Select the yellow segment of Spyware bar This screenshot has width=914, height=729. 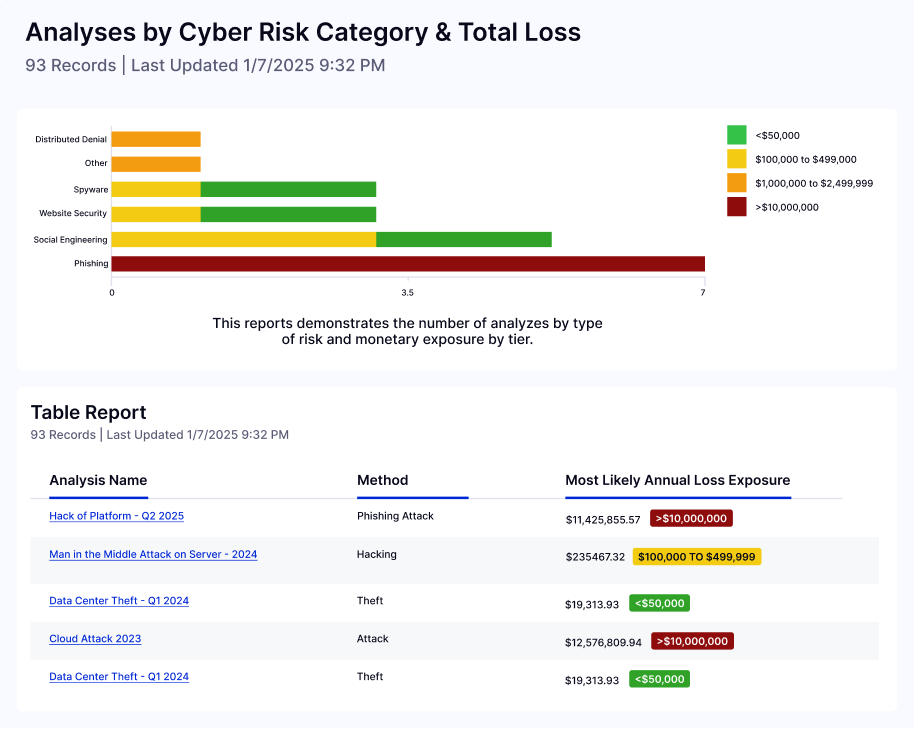(x=156, y=189)
